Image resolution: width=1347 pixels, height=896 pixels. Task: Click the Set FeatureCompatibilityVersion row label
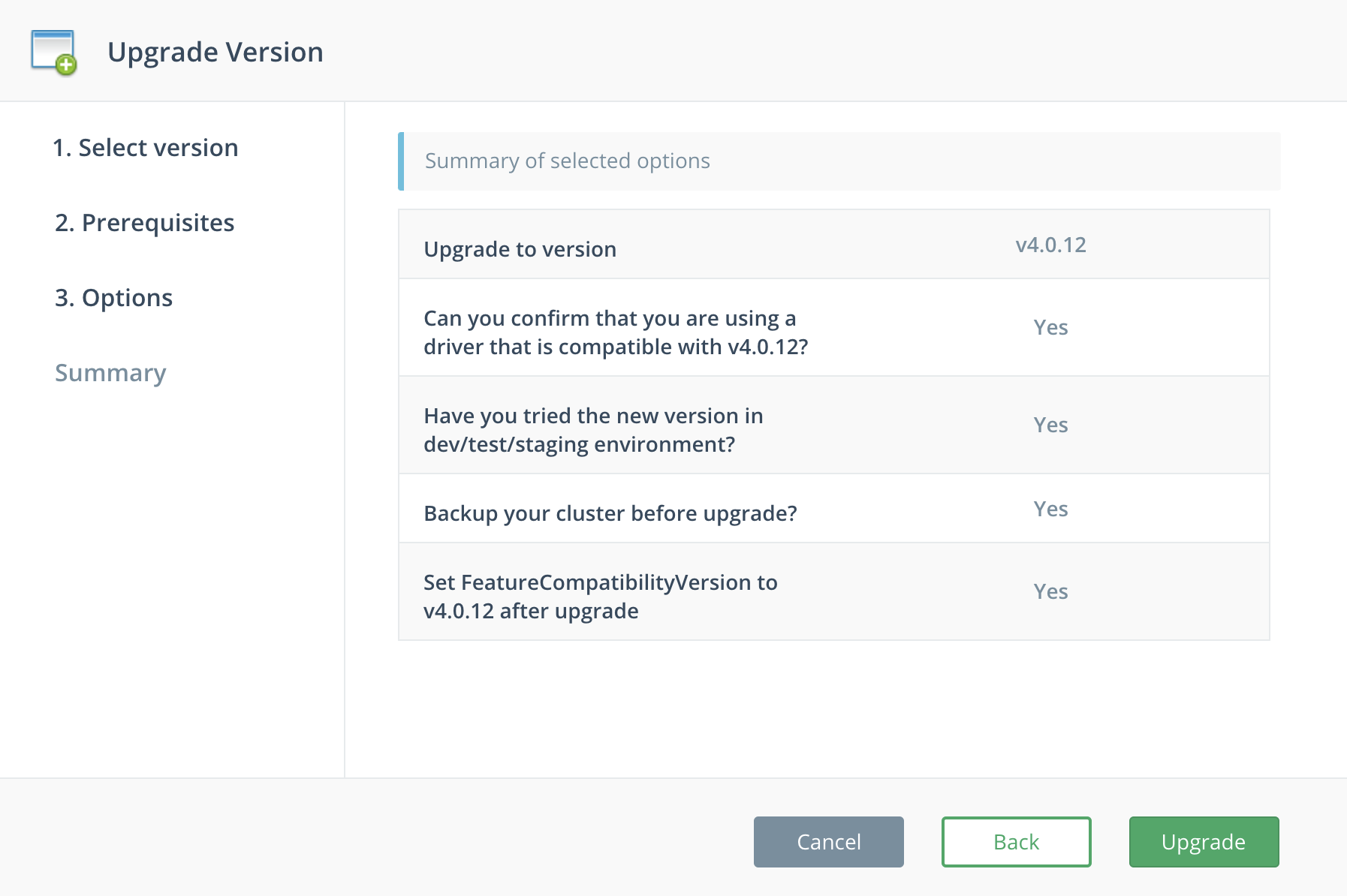(600, 597)
